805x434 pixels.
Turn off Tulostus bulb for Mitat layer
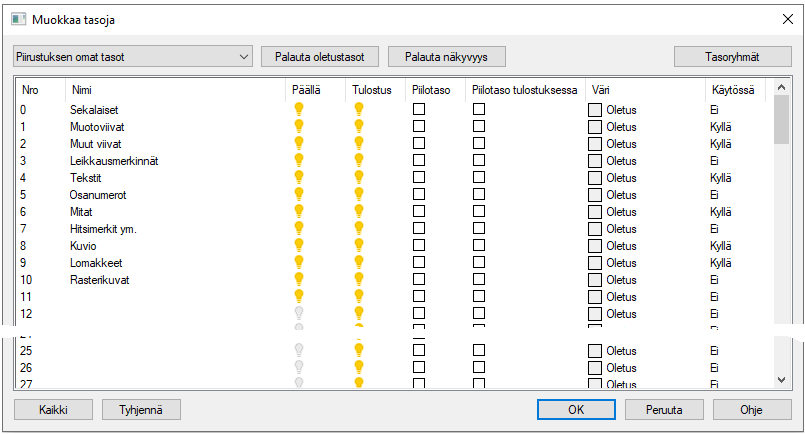pyautogui.click(x=359, y=211)
